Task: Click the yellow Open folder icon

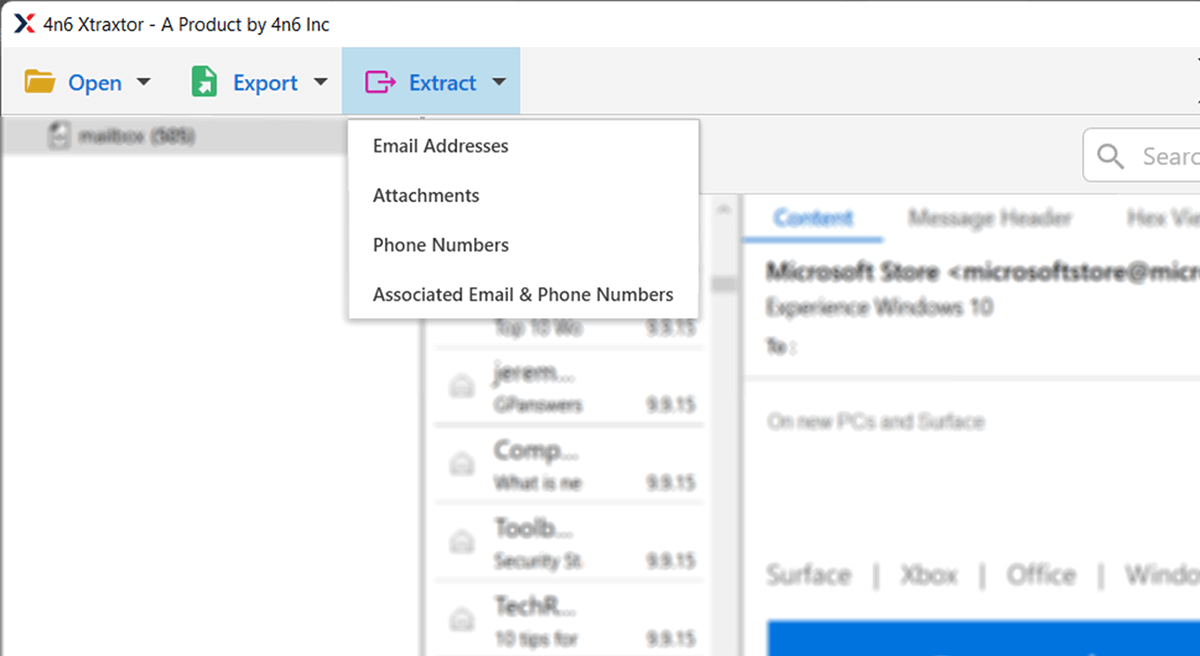Action: click(x=40, y=82)
